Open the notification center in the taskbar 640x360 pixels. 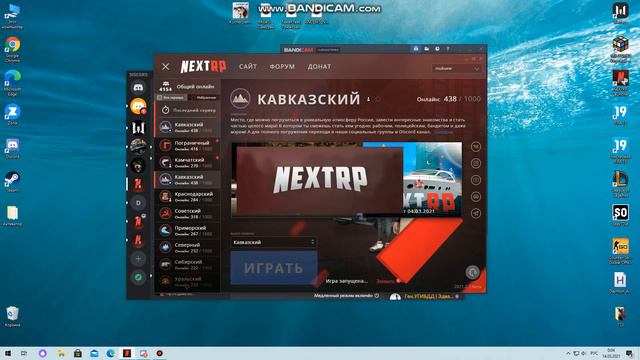(629, 353)
